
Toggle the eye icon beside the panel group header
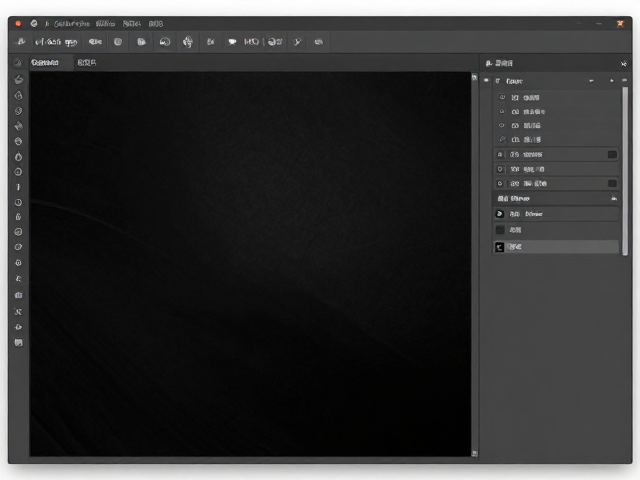click(x=486, y=81)
